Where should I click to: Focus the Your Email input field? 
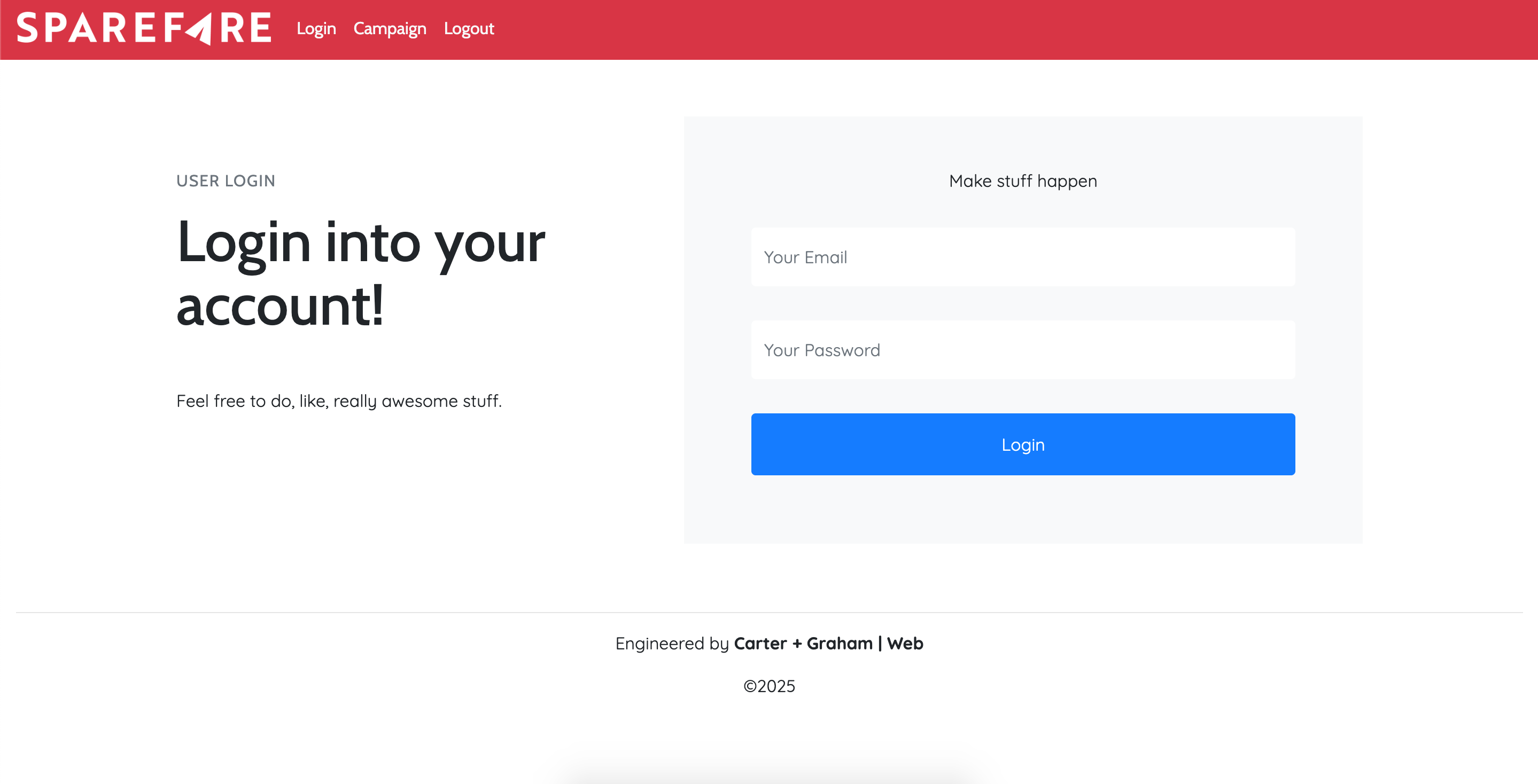(1022, 257)
